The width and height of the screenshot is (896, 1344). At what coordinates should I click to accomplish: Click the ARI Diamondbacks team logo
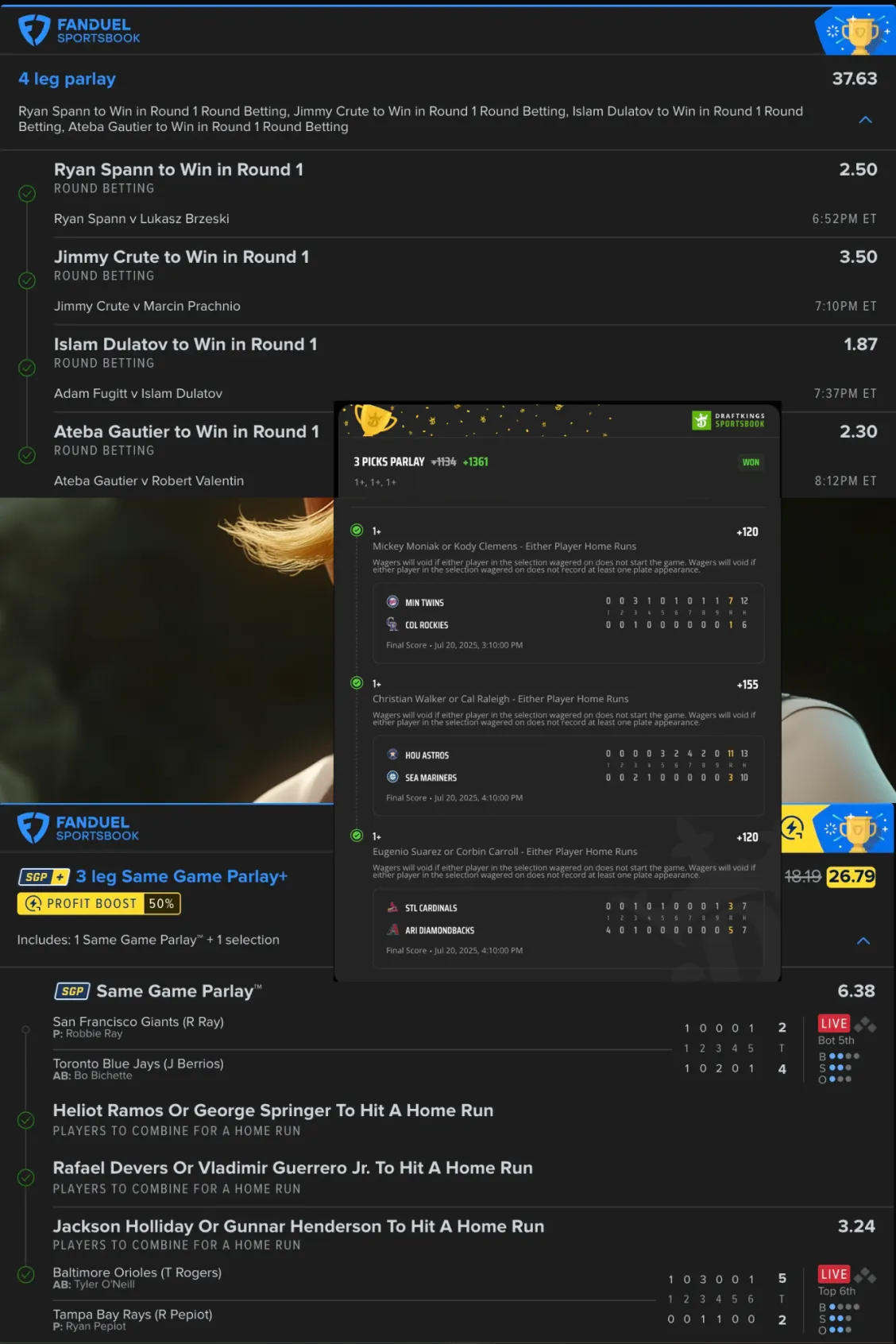tap(392, 929)
